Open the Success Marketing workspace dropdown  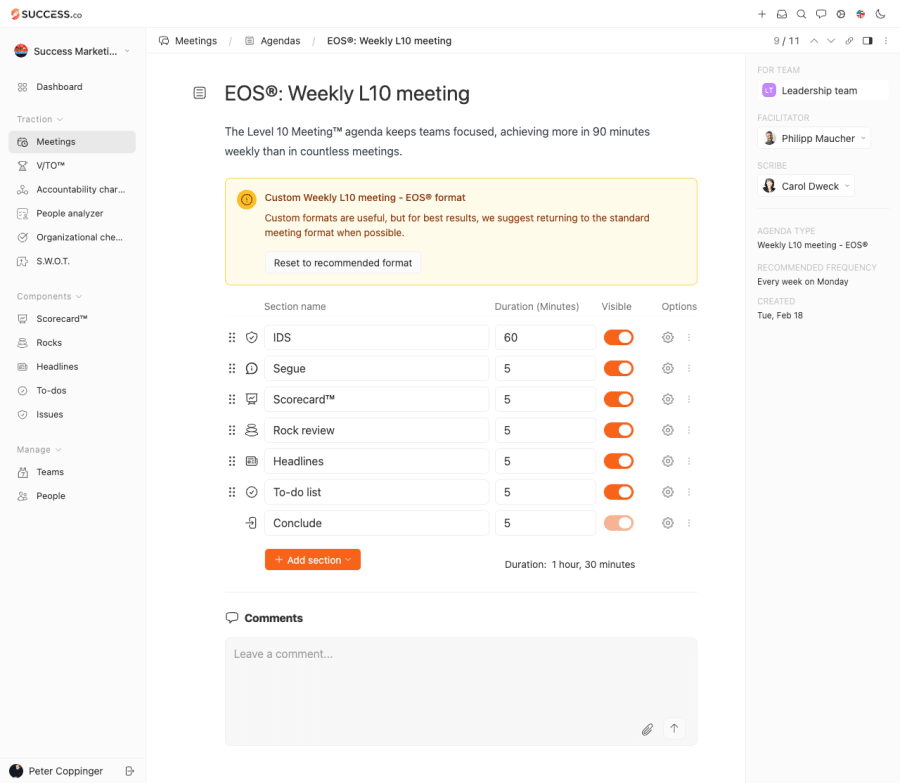(x=72, y=51)
